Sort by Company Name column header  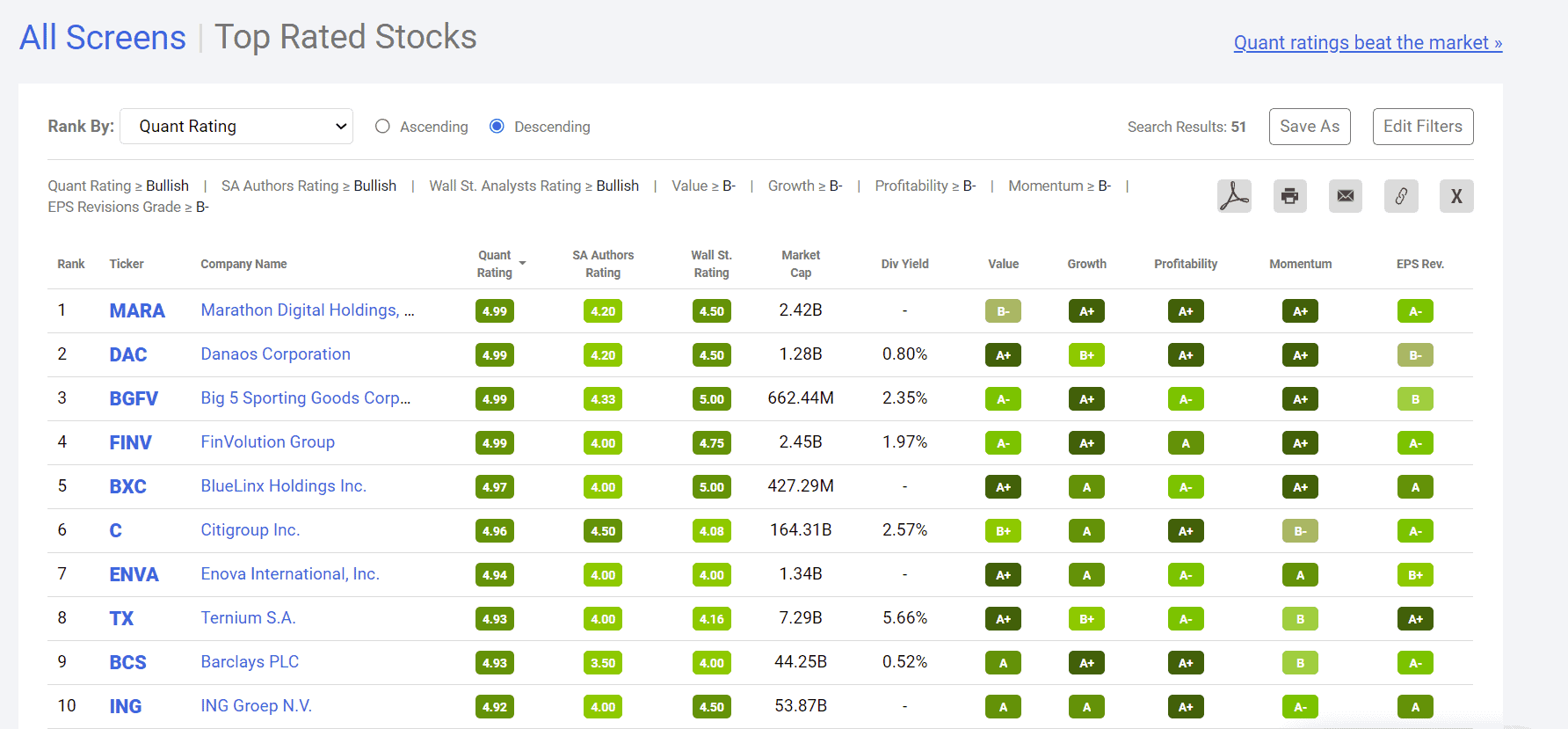pos(243,264)
